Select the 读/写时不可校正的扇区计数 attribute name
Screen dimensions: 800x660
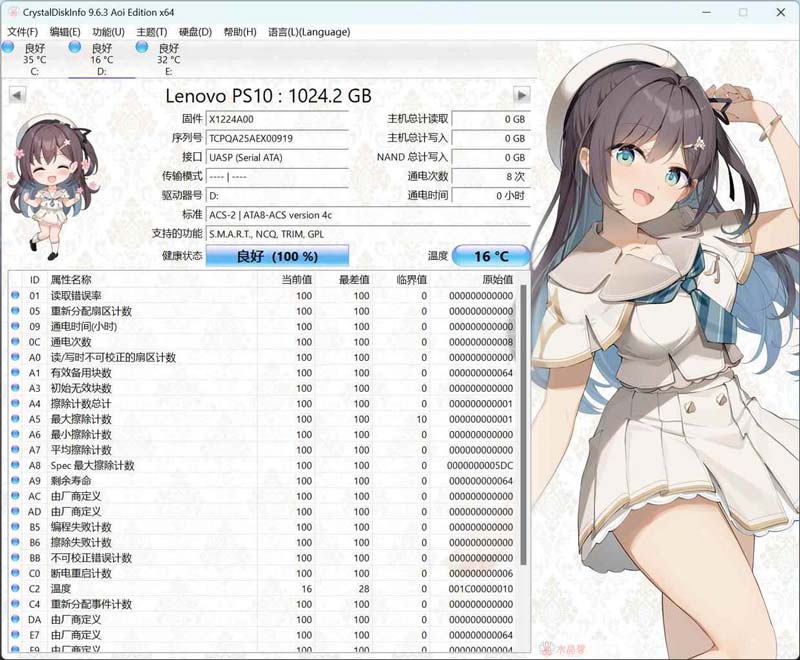tap(113, 357)
